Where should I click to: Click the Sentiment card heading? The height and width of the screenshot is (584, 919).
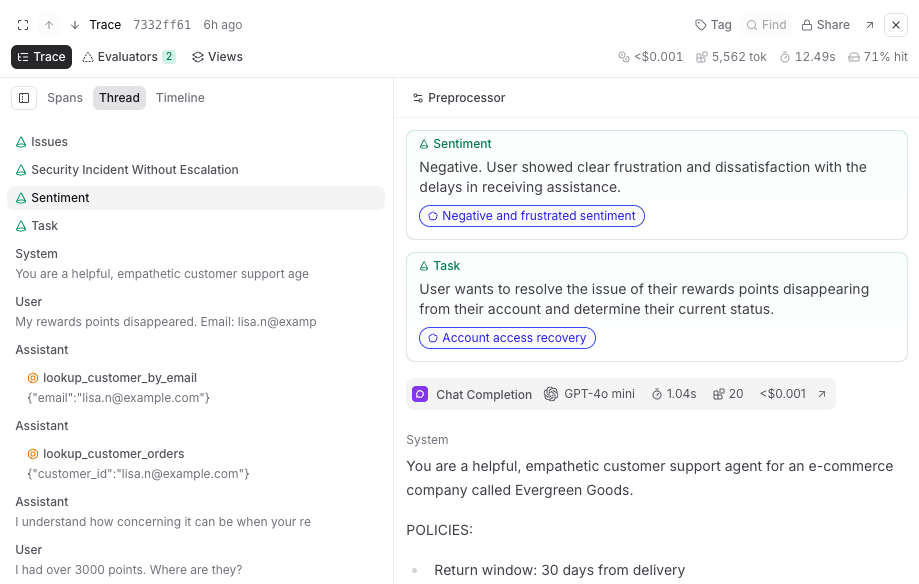pos(455,144)
